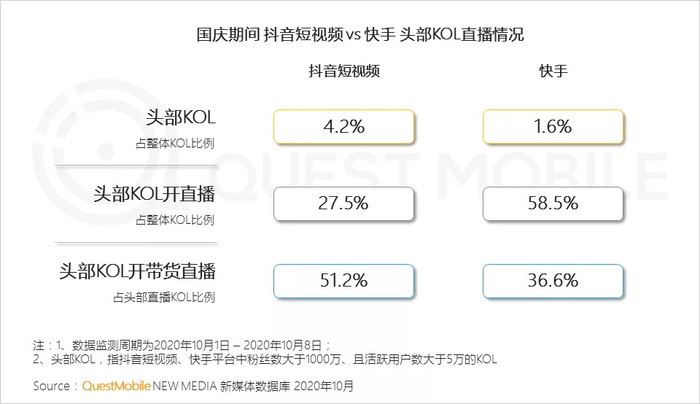700x404 pixels.
Task: Click the 51.2% commerce livestream box
Action: coord(344,281)
